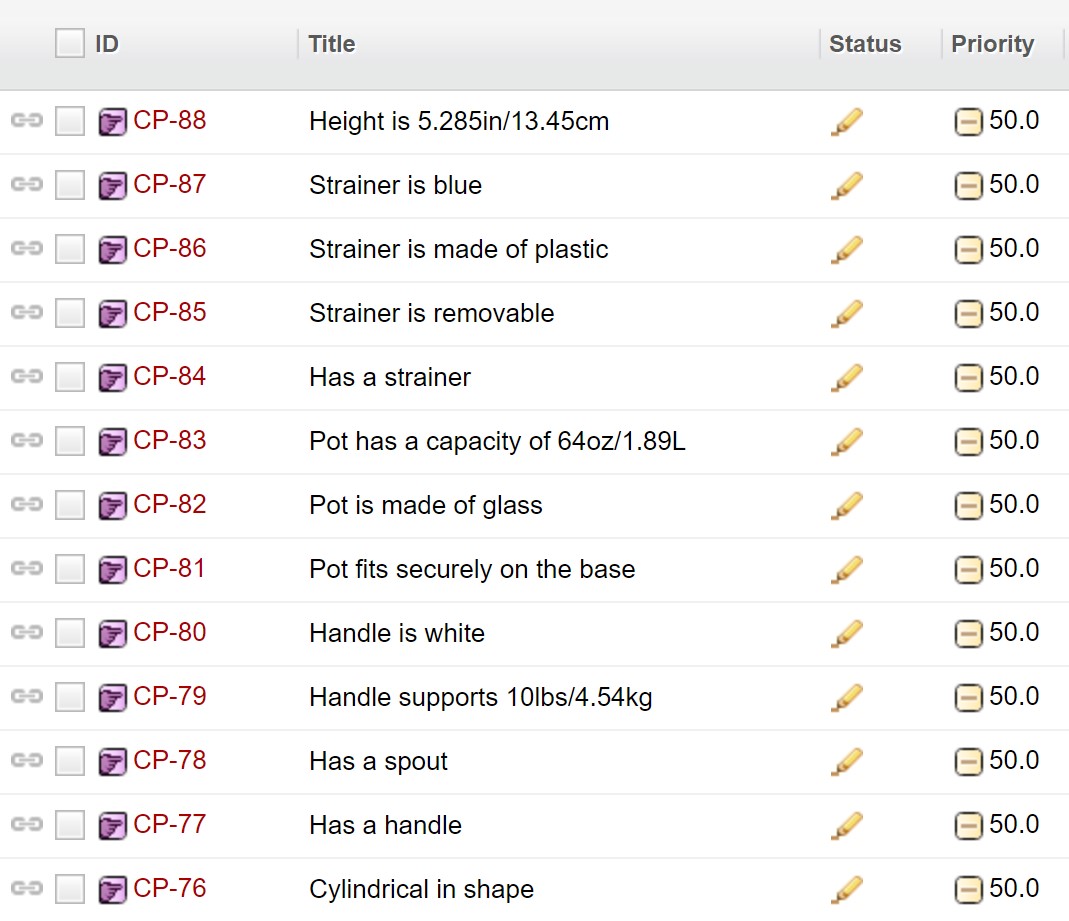Click the link icon beside CP-88
This screenshot has height=921, width=1069.
click(26, 121)
